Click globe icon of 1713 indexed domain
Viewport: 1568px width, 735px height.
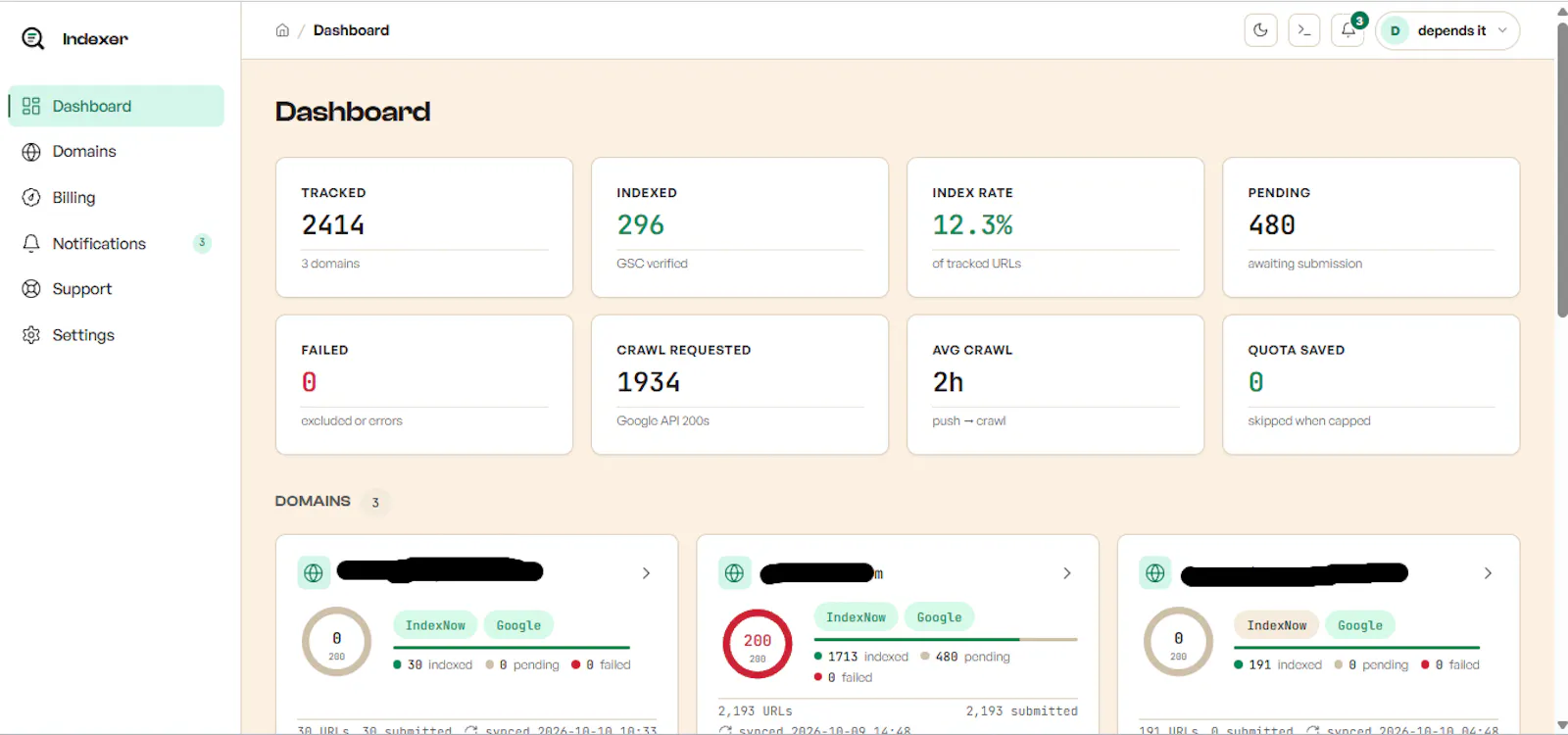(x=735, y=573)
